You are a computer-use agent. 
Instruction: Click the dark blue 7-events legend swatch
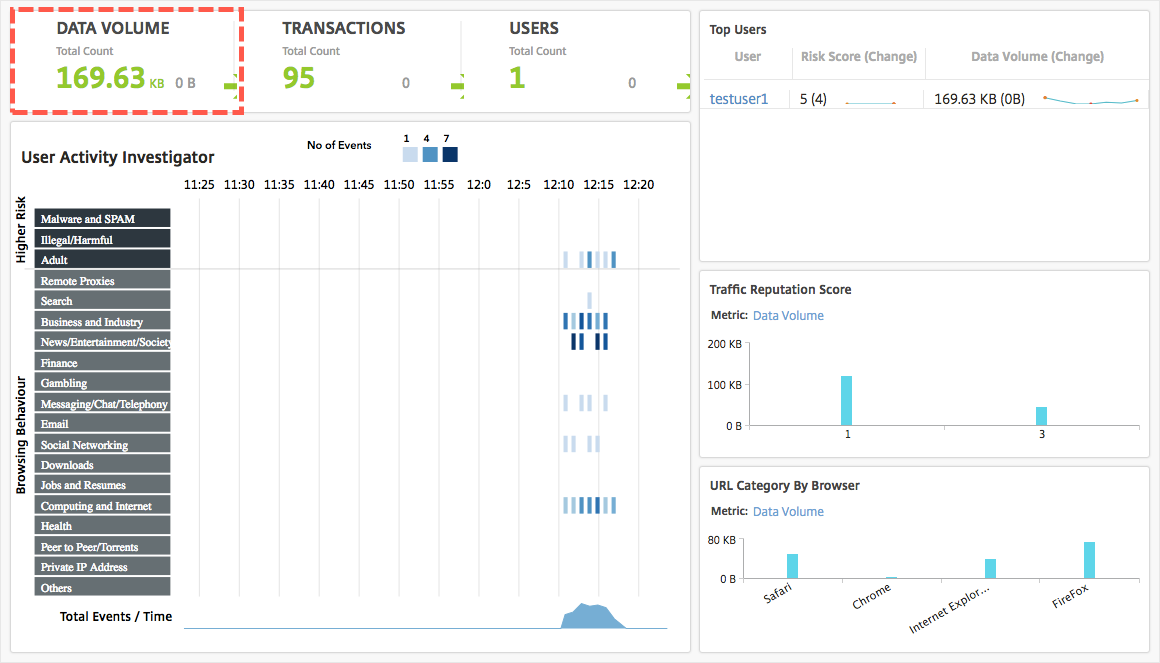click(450, 154)
